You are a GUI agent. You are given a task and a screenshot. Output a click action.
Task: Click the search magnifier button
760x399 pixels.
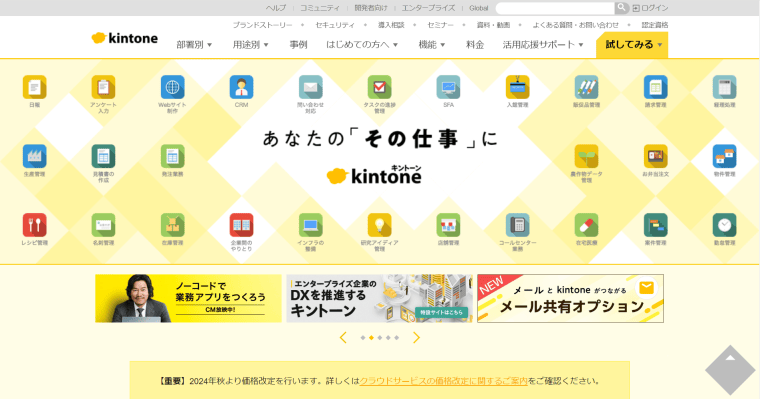pos(621,8)
